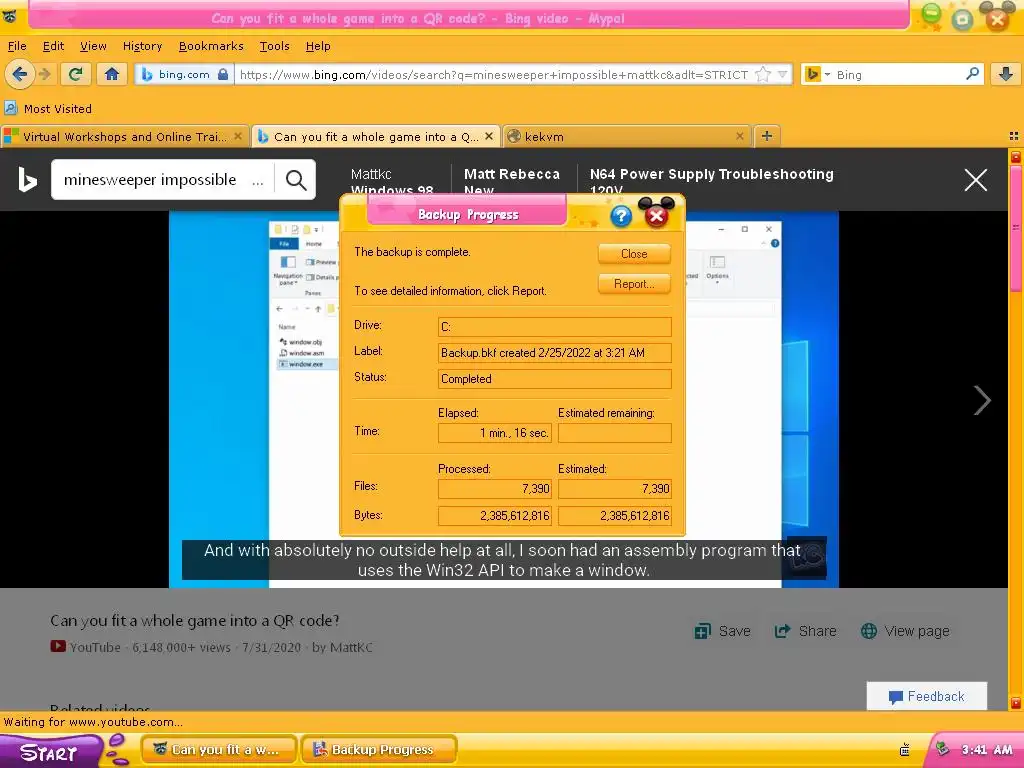This screenshot has height=768, width=1024.
Task: Open the Mattkc Windows 98 related video
Action: [392, 182]
